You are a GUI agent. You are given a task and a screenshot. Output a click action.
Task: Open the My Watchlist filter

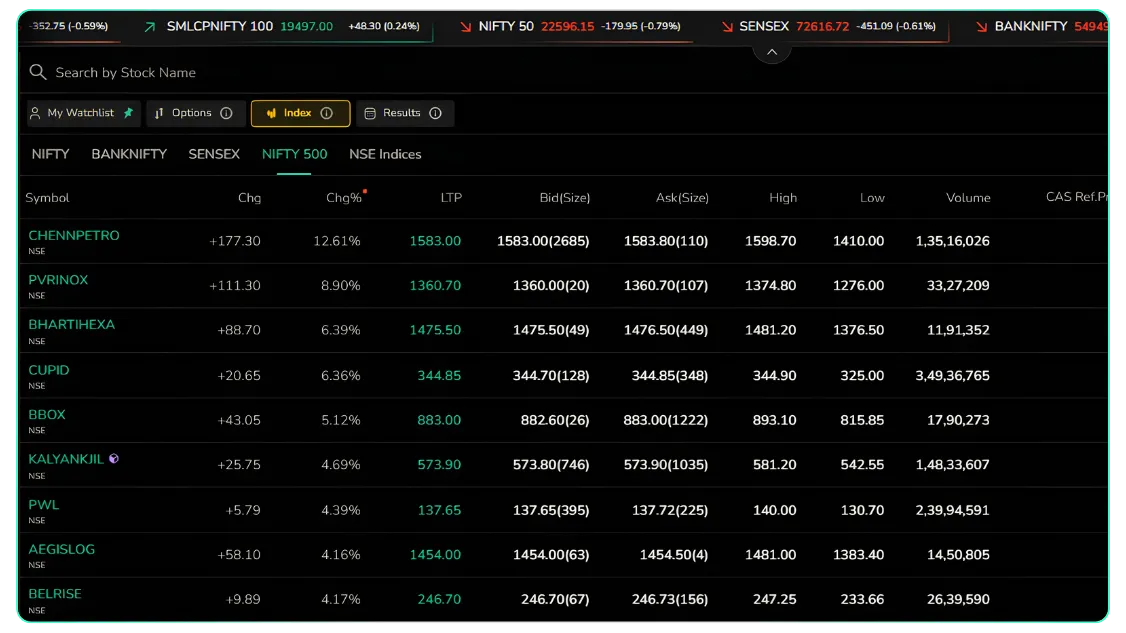click(84, 114)
